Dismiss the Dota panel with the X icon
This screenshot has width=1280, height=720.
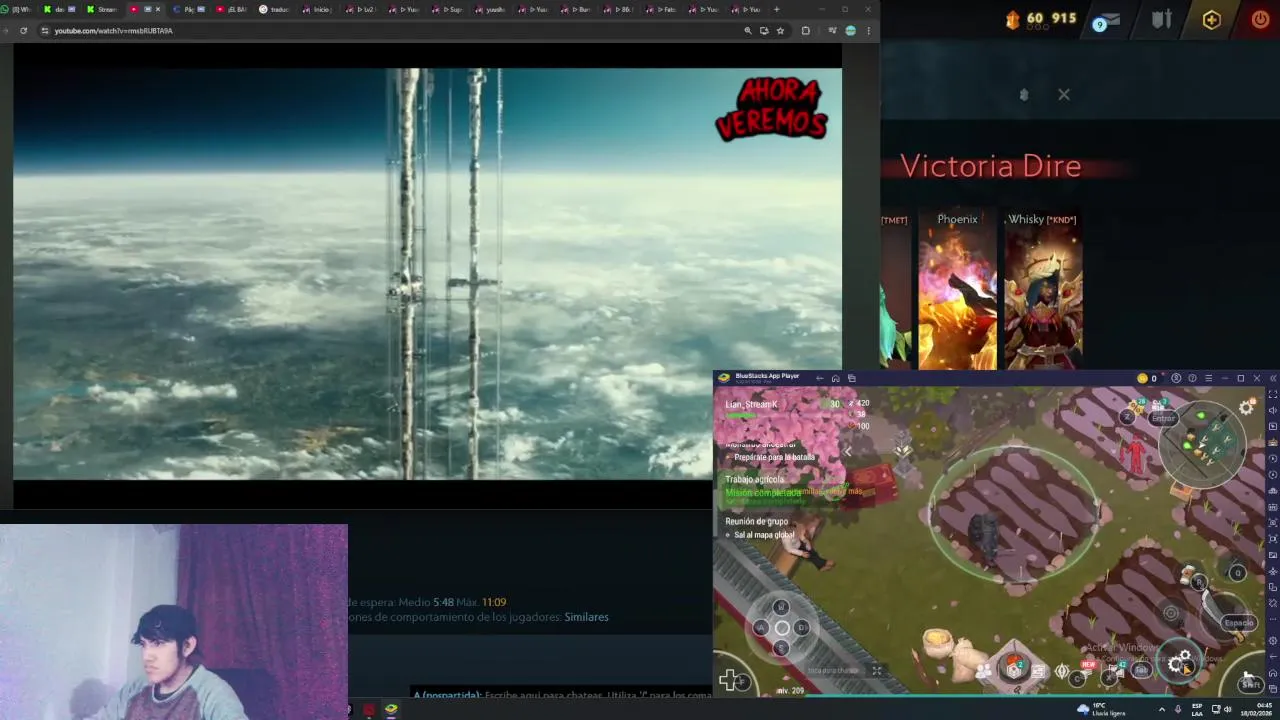pyautogui.click(x=1064, y=94)
